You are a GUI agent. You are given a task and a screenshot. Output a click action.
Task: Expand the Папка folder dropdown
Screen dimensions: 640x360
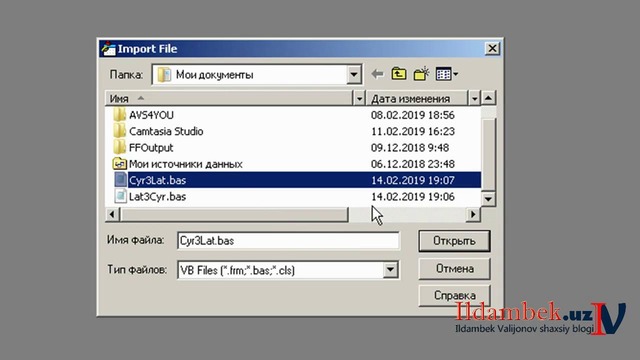coord(354,75)
